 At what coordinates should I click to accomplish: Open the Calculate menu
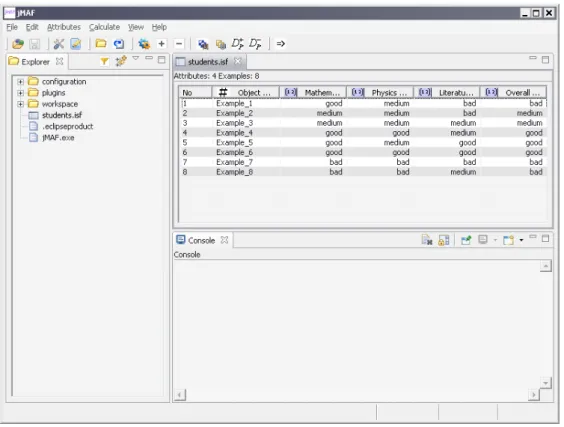pos(104,27)
